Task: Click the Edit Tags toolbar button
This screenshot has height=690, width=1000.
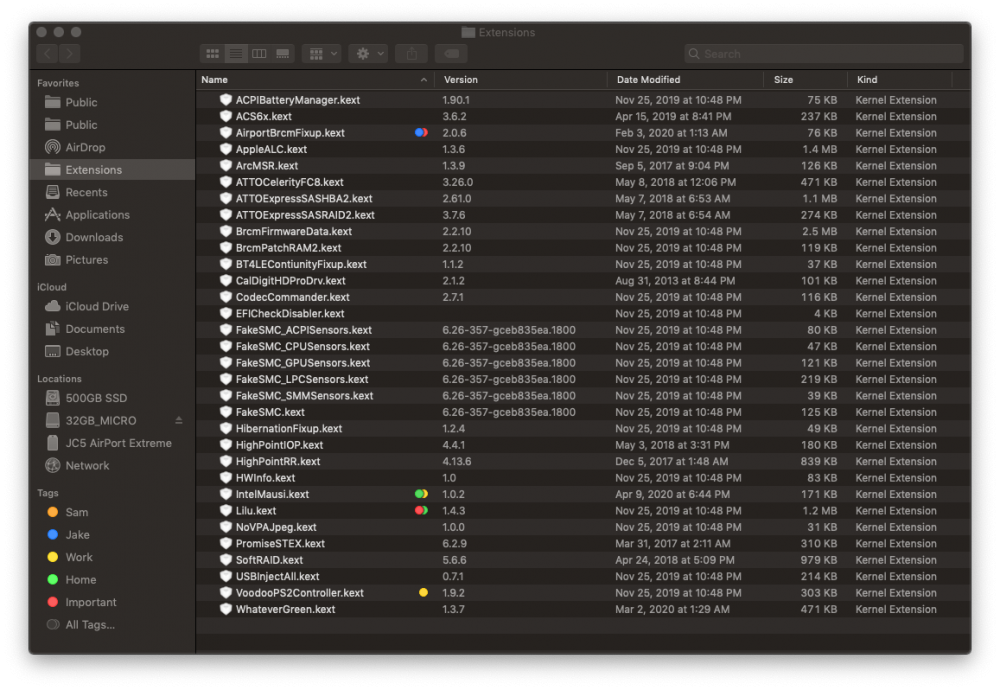Action: [451, 53]
